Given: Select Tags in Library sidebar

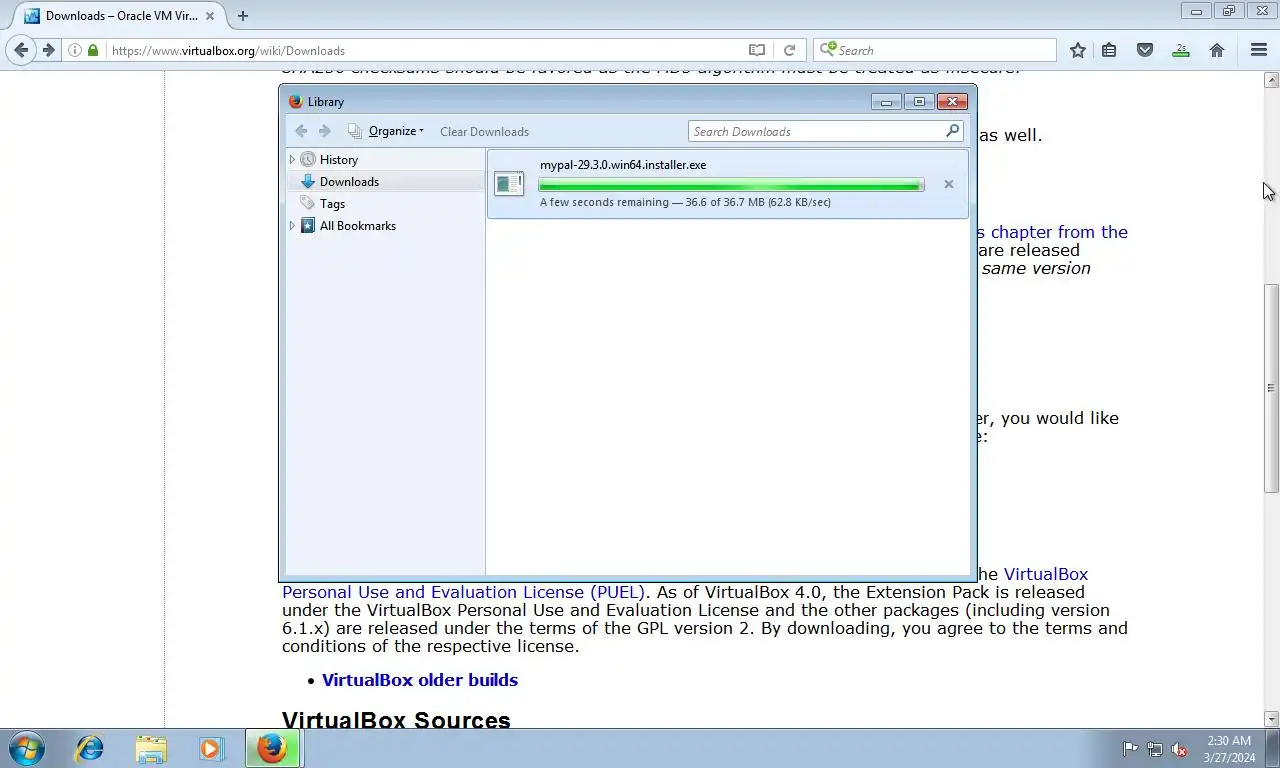Looking at the screenshot, I should click(x=332, y=204).
